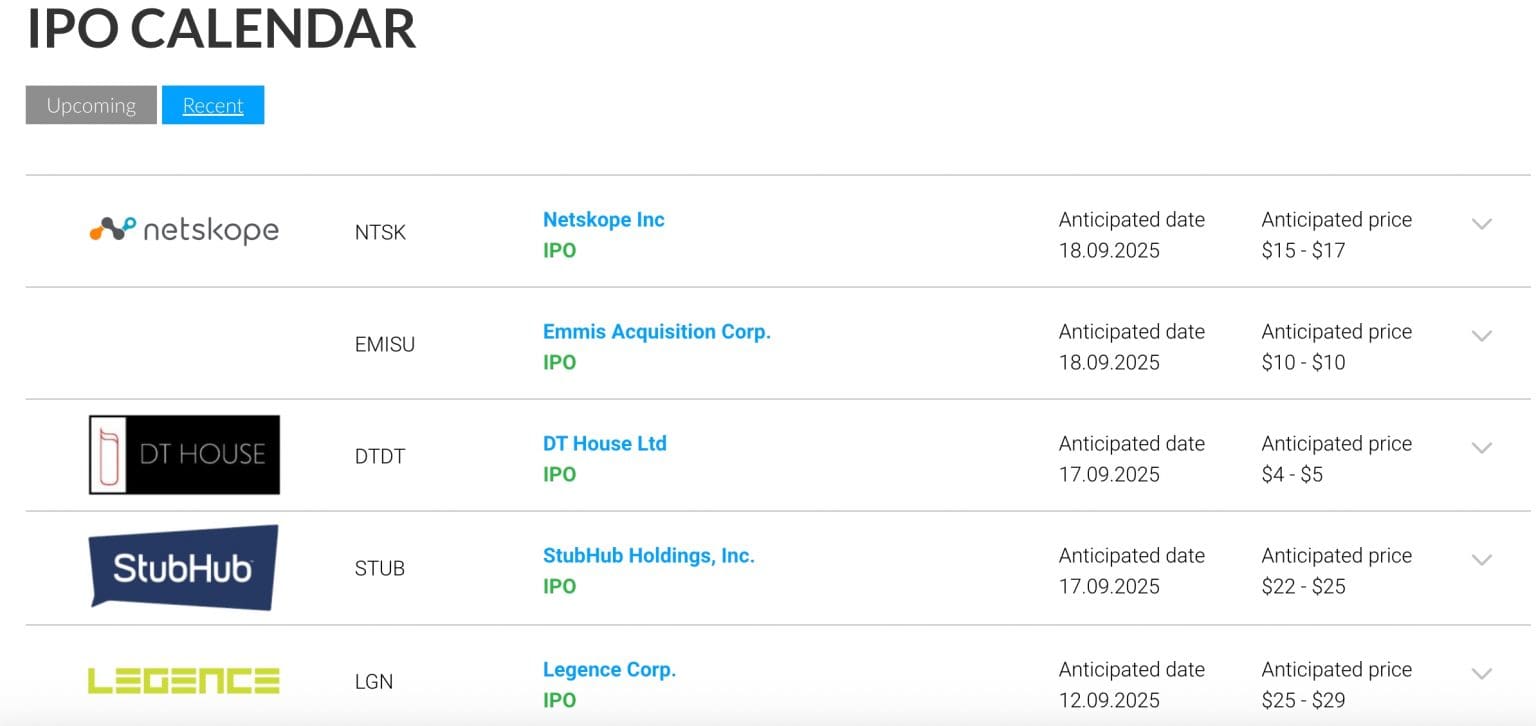The width and height of the screenshot is (1536, 726).
Task: Open the Emmis Acquisition Corp. link
Action: [656, 331]
